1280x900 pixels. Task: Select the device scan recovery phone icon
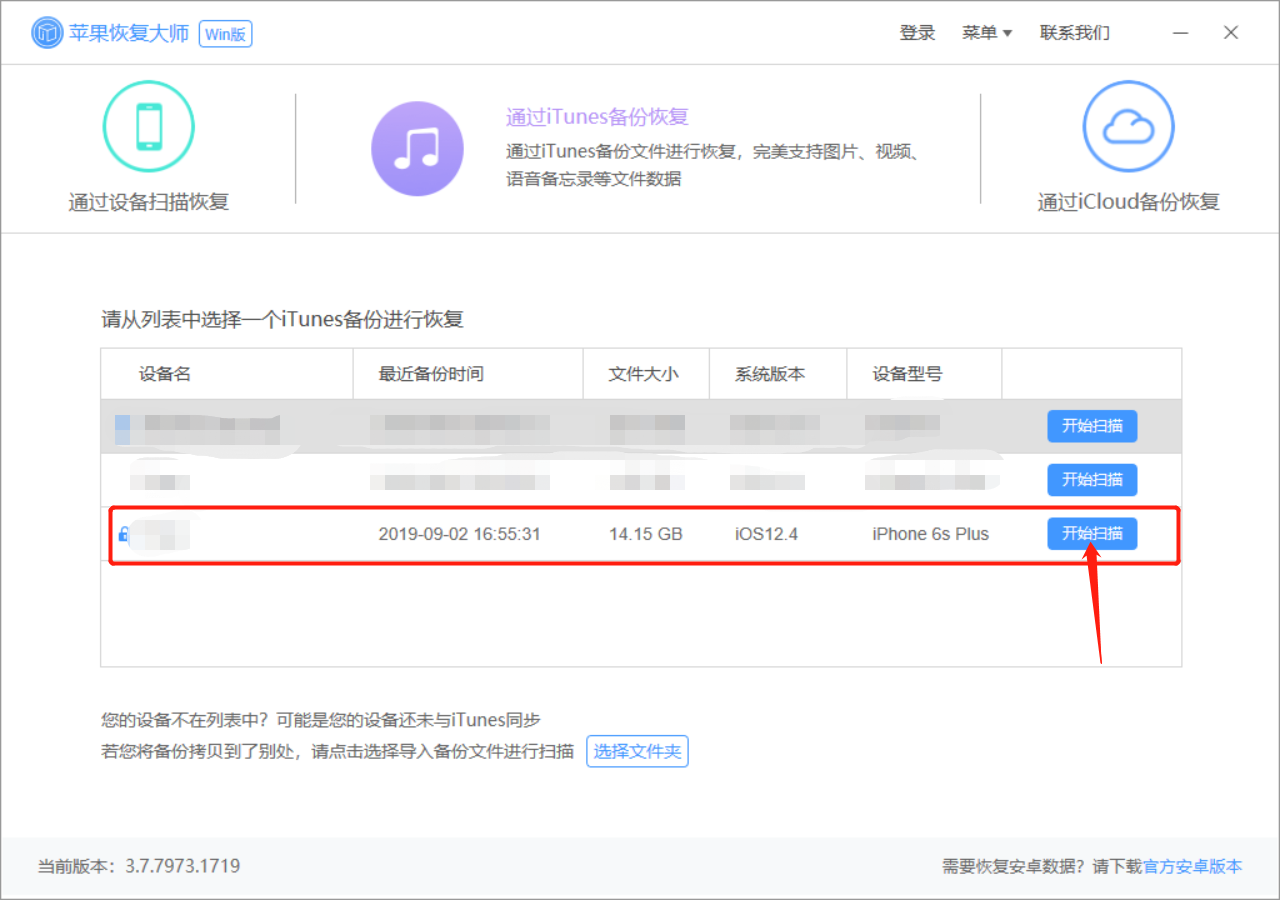click(148, 127)
